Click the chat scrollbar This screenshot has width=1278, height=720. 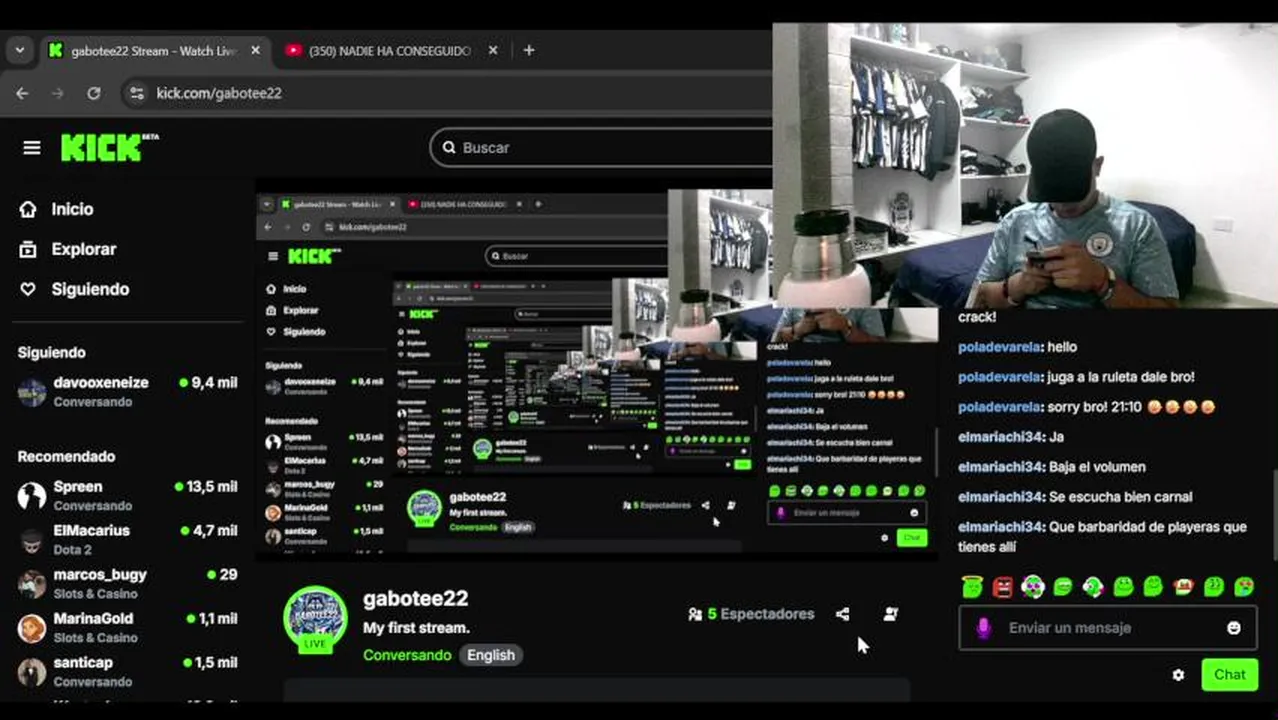pyautogui.click(x=1274, y=515)
